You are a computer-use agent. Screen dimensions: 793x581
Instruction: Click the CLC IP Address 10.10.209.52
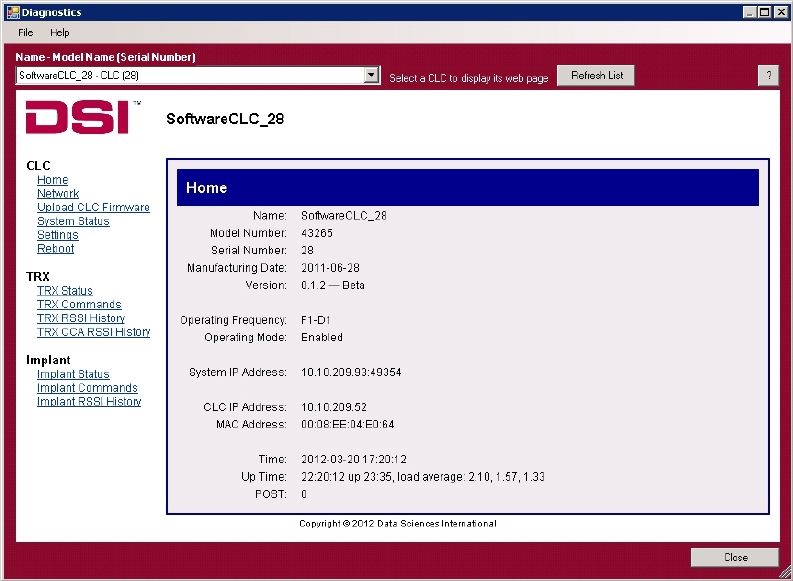(334, 407)
